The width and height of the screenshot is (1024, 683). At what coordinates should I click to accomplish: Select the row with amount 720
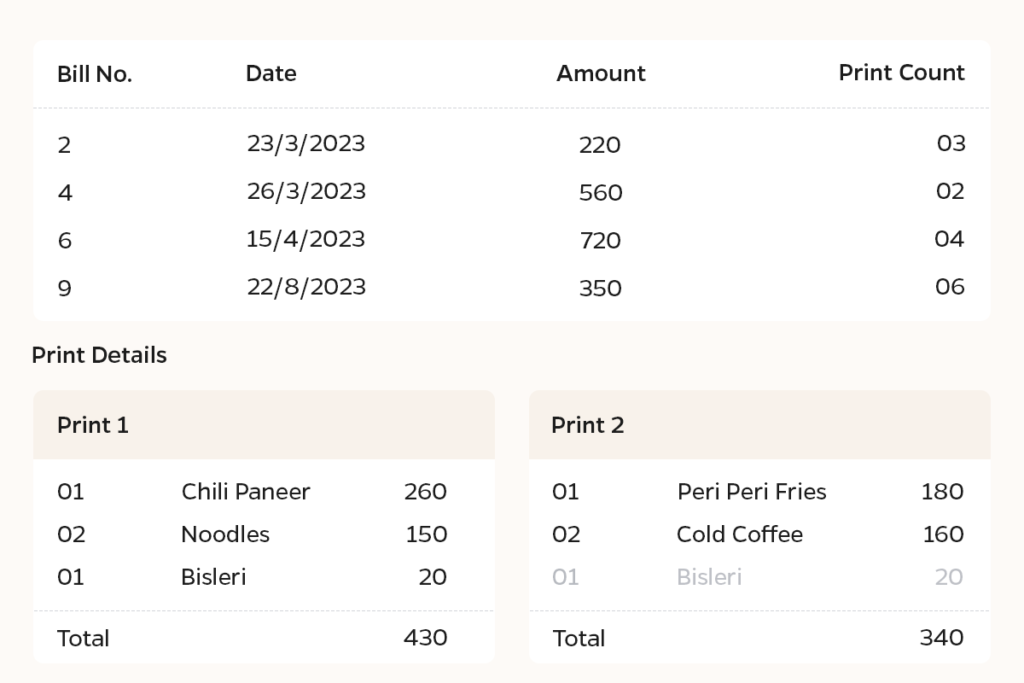tap(512, 240)
